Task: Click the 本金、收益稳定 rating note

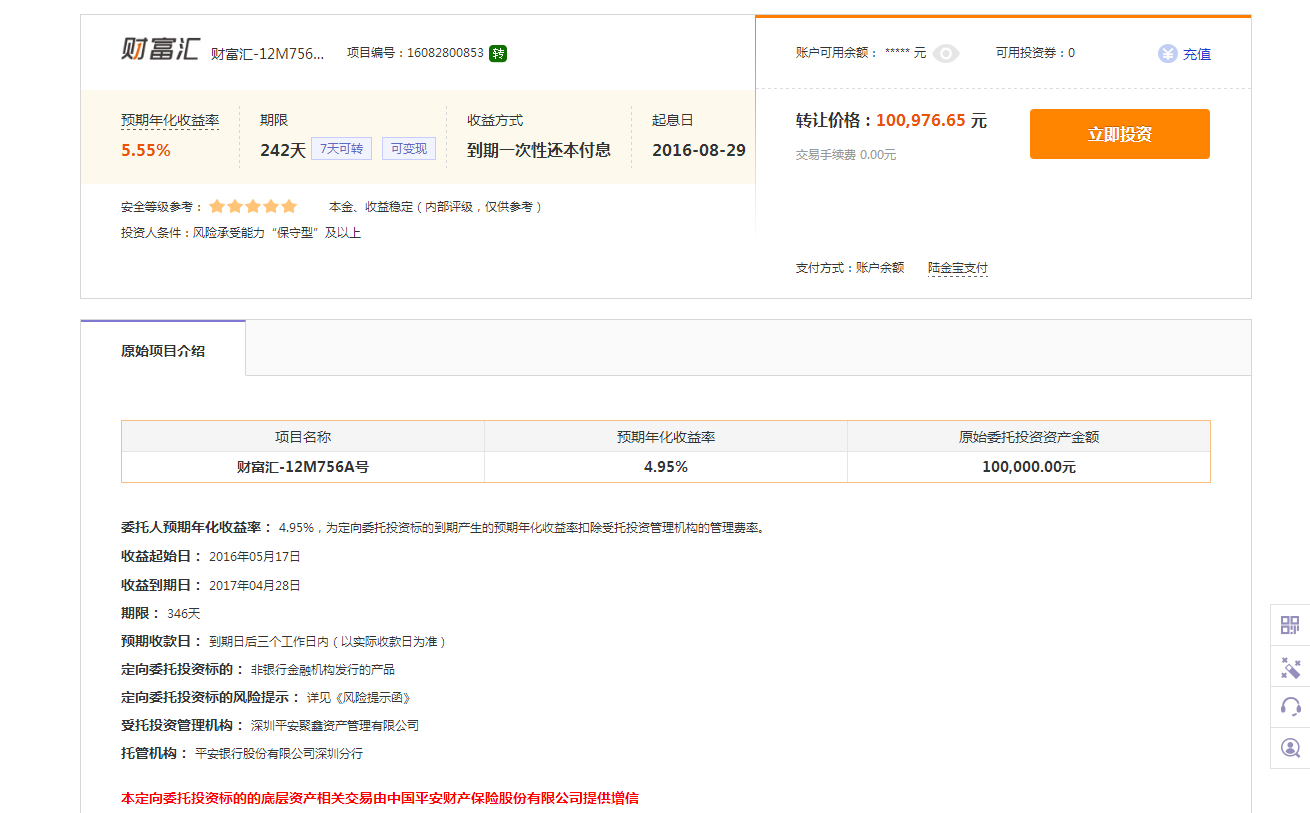Action: (x=437, y=207)
